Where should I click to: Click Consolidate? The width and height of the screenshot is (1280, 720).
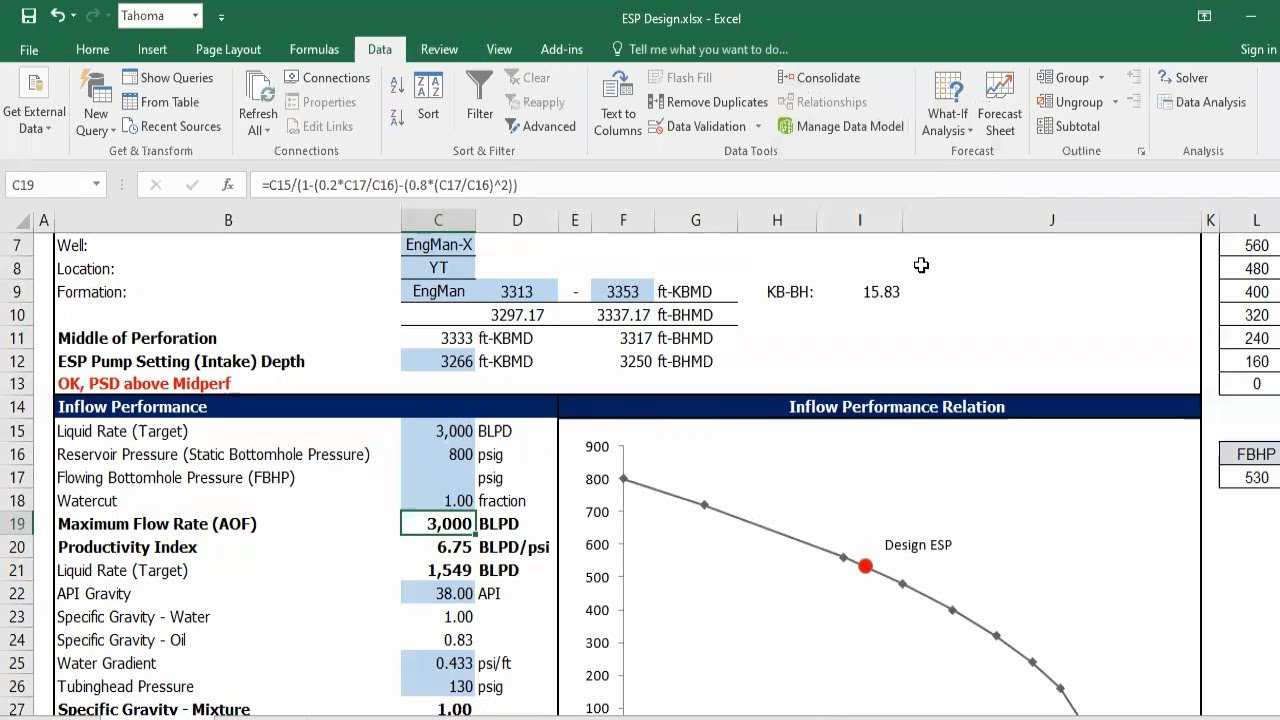[818, 78]
